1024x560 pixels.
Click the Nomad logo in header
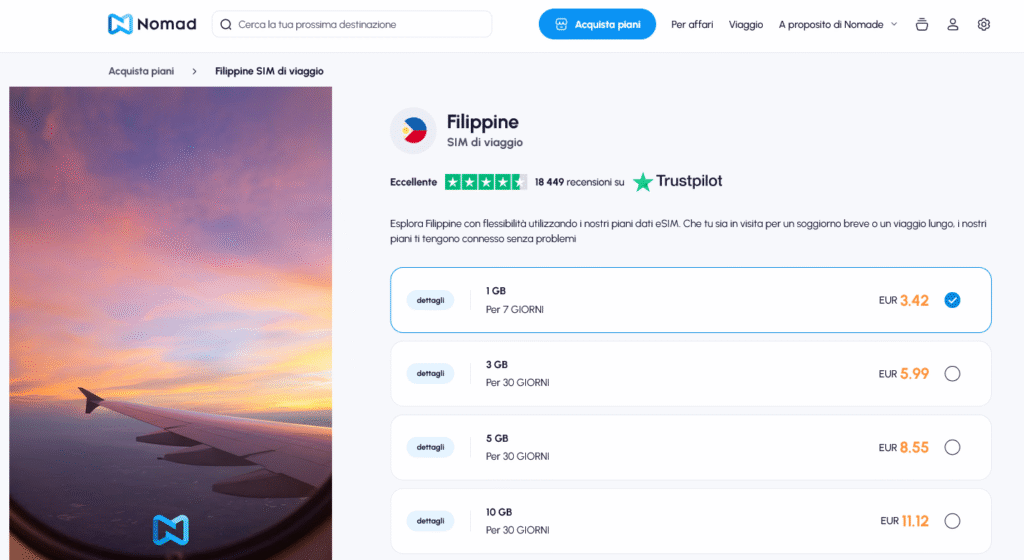[x=152, y=24]
